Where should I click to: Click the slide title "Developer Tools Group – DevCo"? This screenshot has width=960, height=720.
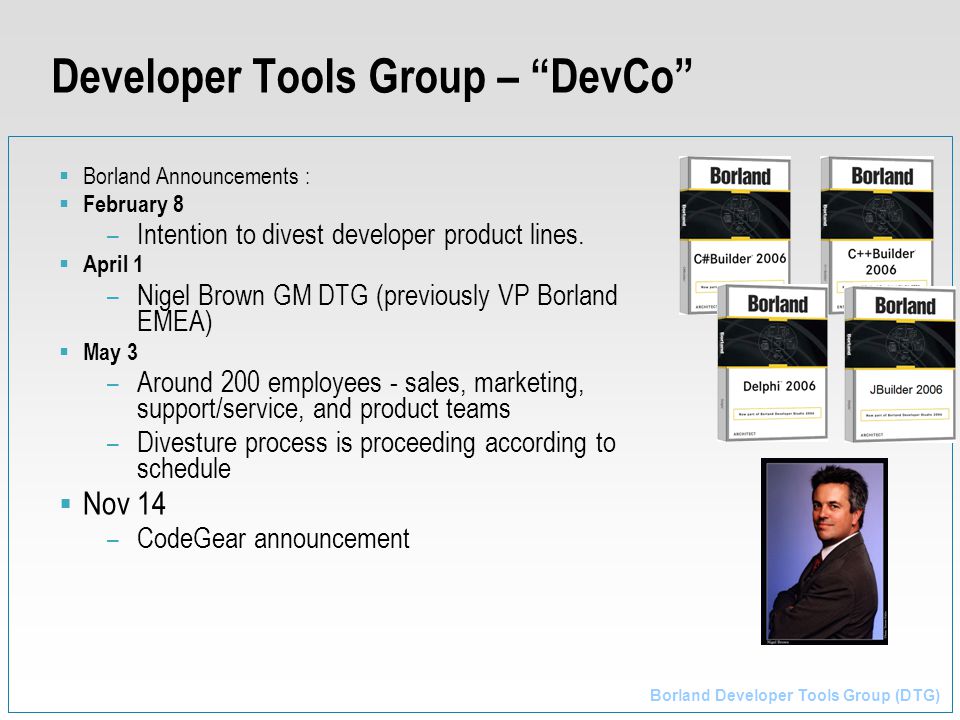pyautogui.click(x=372, y=76)
